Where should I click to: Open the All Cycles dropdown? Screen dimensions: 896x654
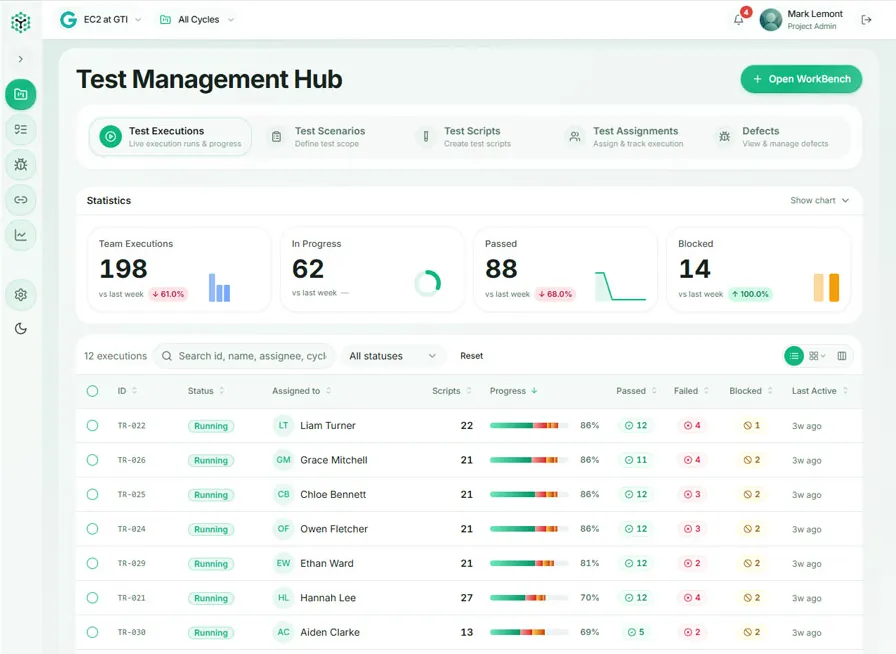(x=197, y=19)
